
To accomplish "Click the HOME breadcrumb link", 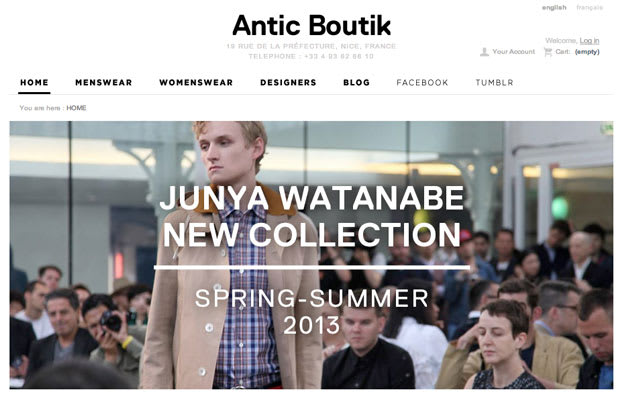I will (76, 108).
